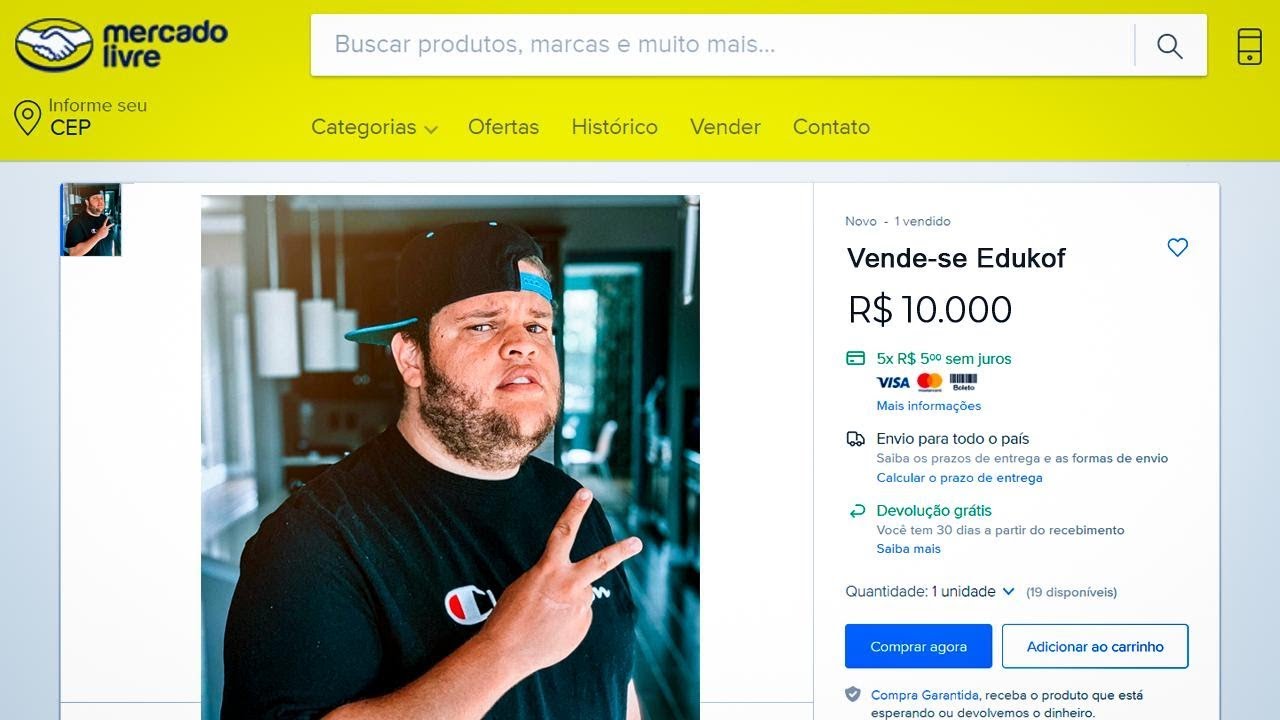Focus the Buscar produtos search field

coord(722,45)
